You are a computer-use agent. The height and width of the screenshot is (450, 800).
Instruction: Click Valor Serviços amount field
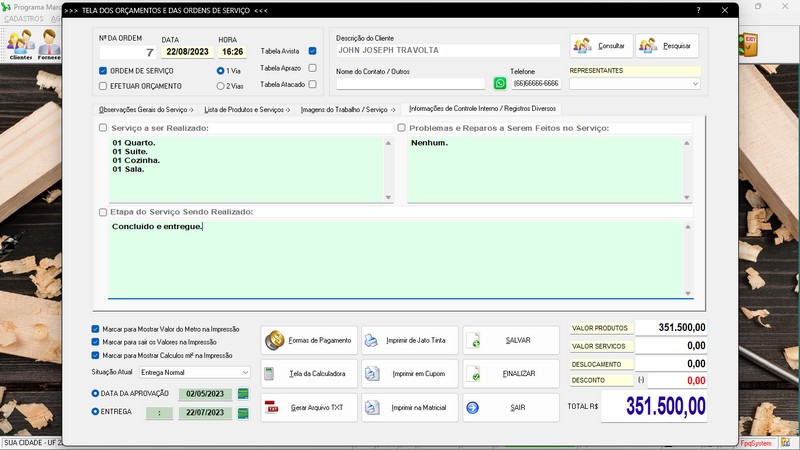tap(671, 346)
